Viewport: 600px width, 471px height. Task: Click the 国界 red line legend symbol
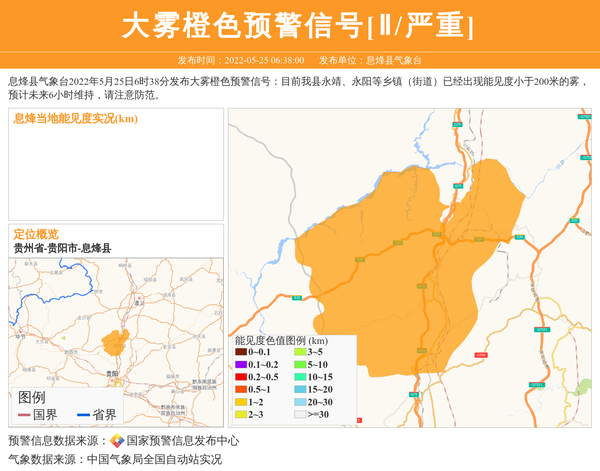[x=24, y=414]
